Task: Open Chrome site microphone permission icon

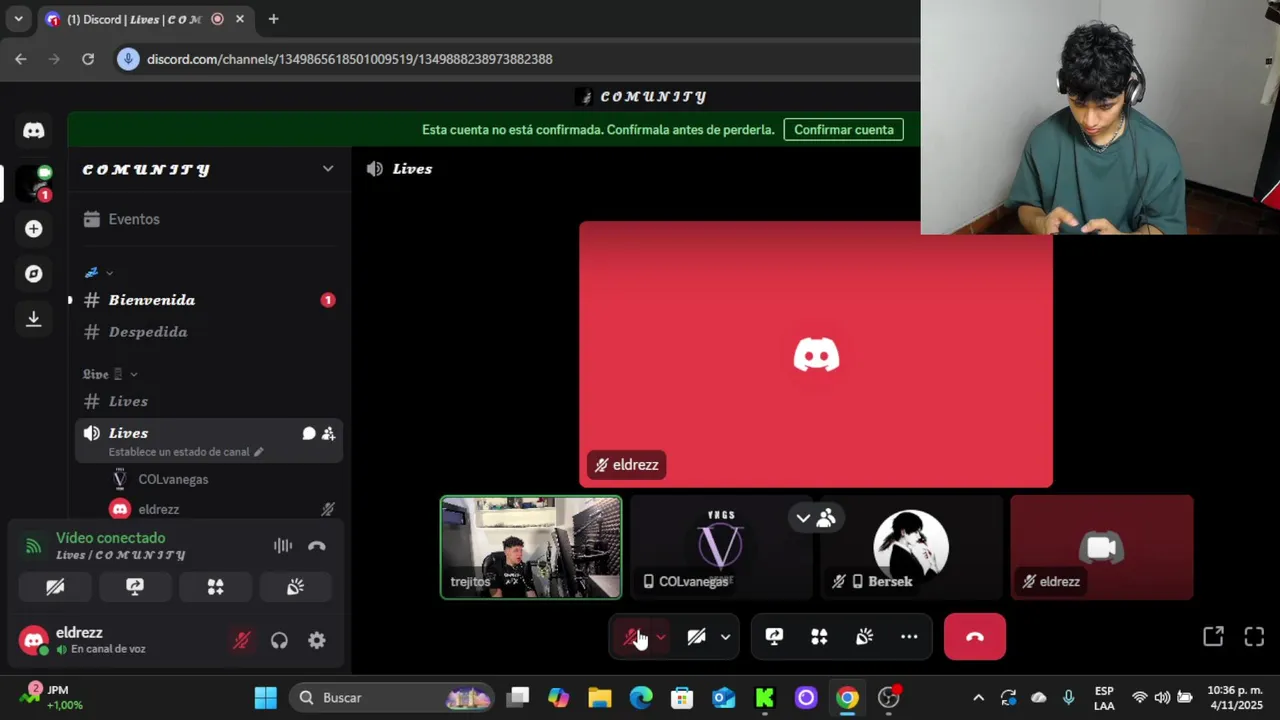Action: [128, 59]
